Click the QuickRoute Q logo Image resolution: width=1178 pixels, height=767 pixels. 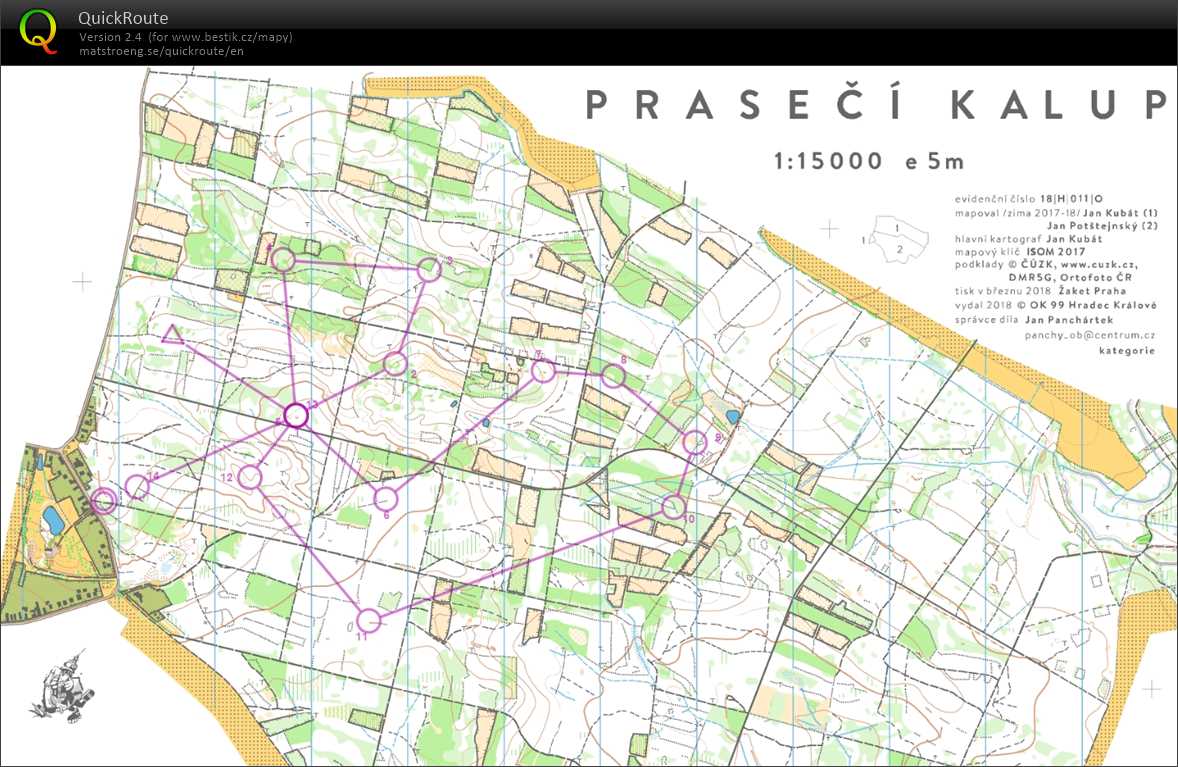[x=38, y=30]
